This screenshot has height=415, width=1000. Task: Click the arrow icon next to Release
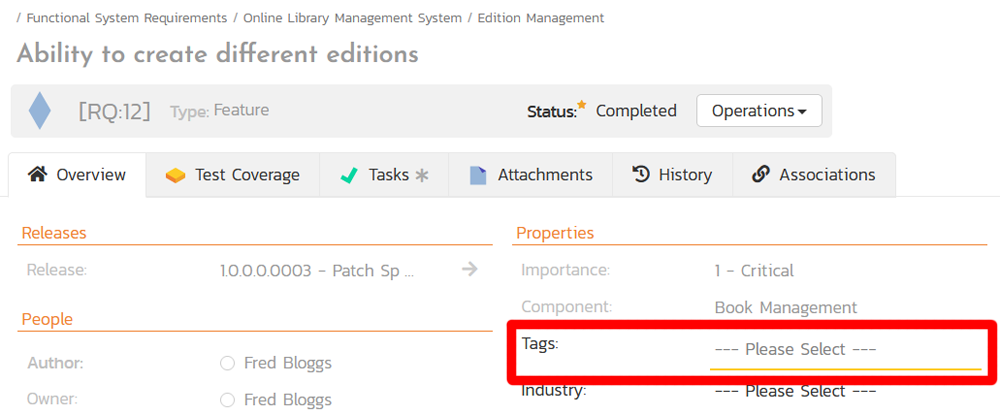[x=469, y=270]
